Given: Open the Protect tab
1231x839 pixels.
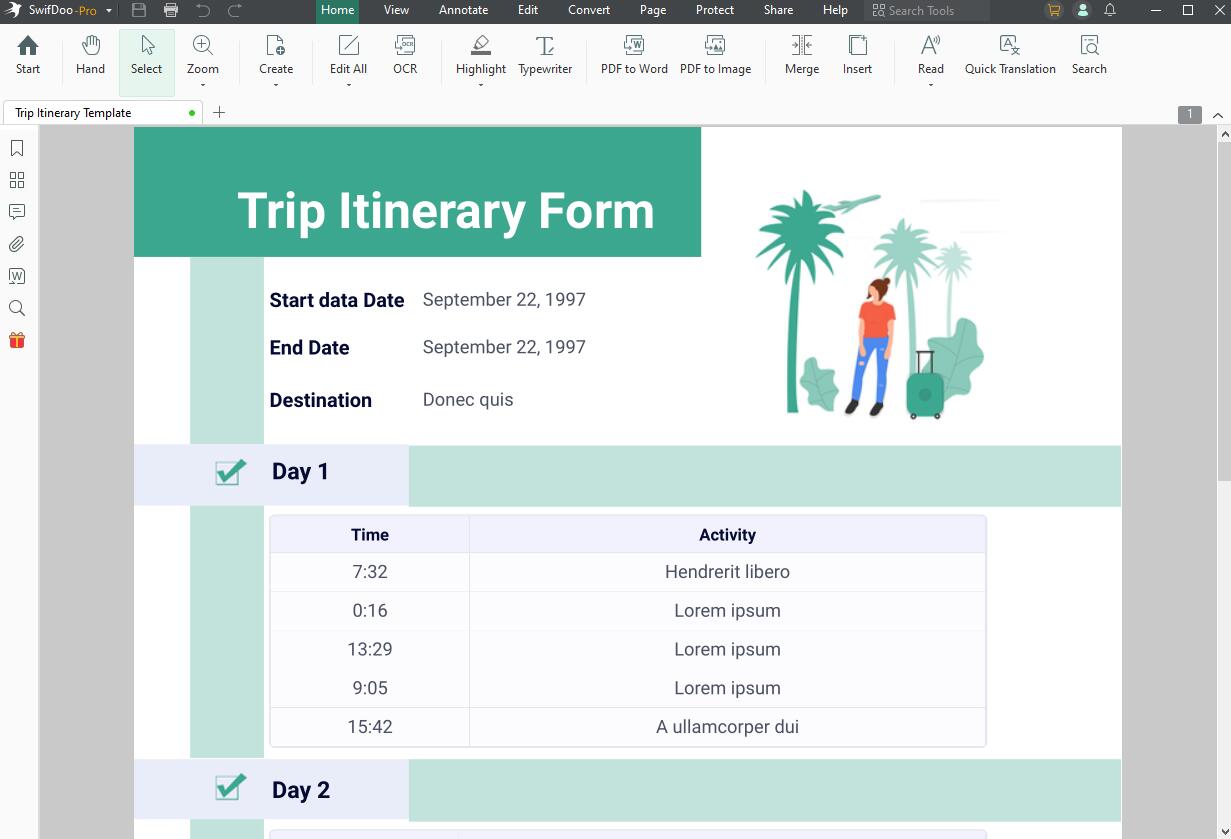Looking at the screenshot, I should point(715,10).
